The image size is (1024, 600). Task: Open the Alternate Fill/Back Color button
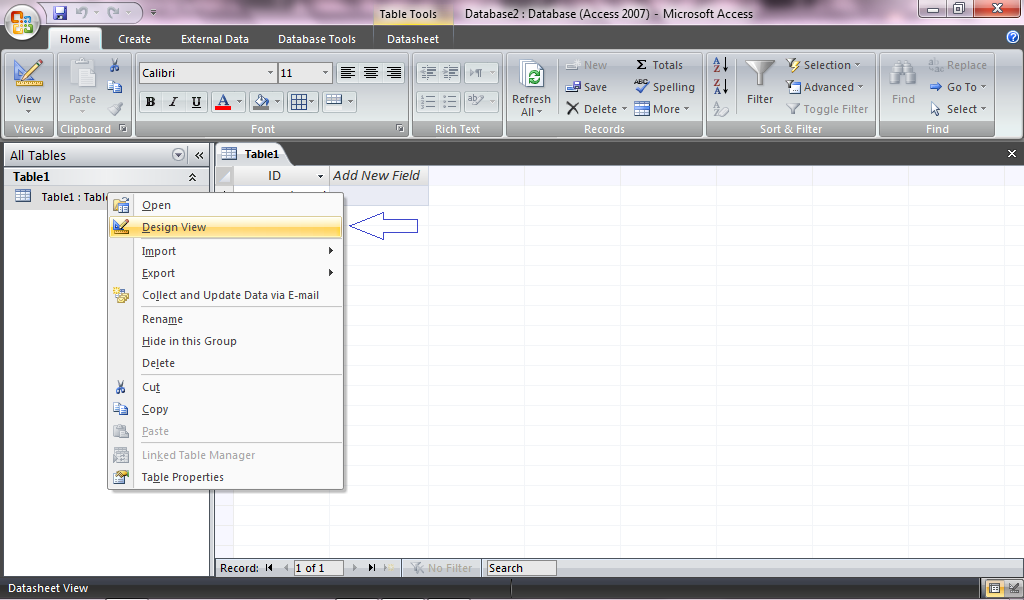340,101
